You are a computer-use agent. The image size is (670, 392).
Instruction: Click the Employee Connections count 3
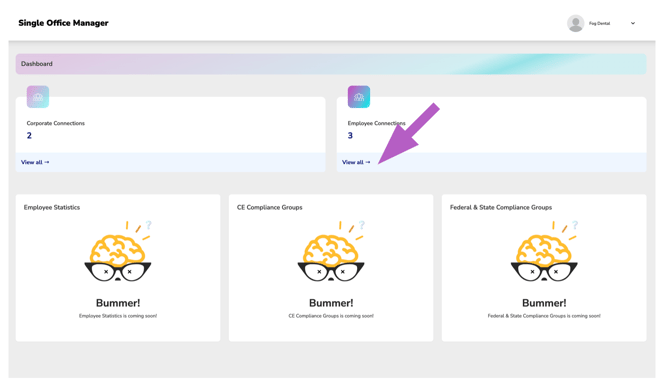(350, 136)
